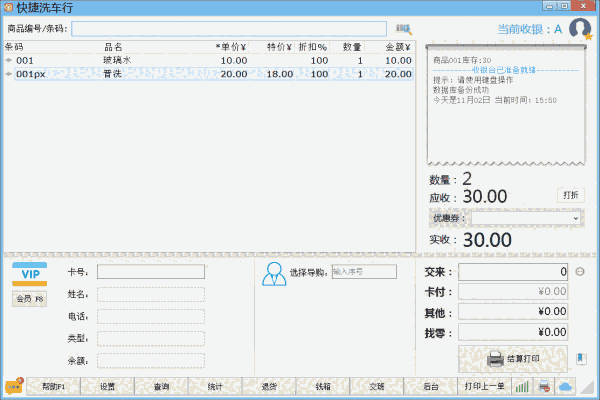
Task: Click the 其他 other payment field
Action: 513,312
